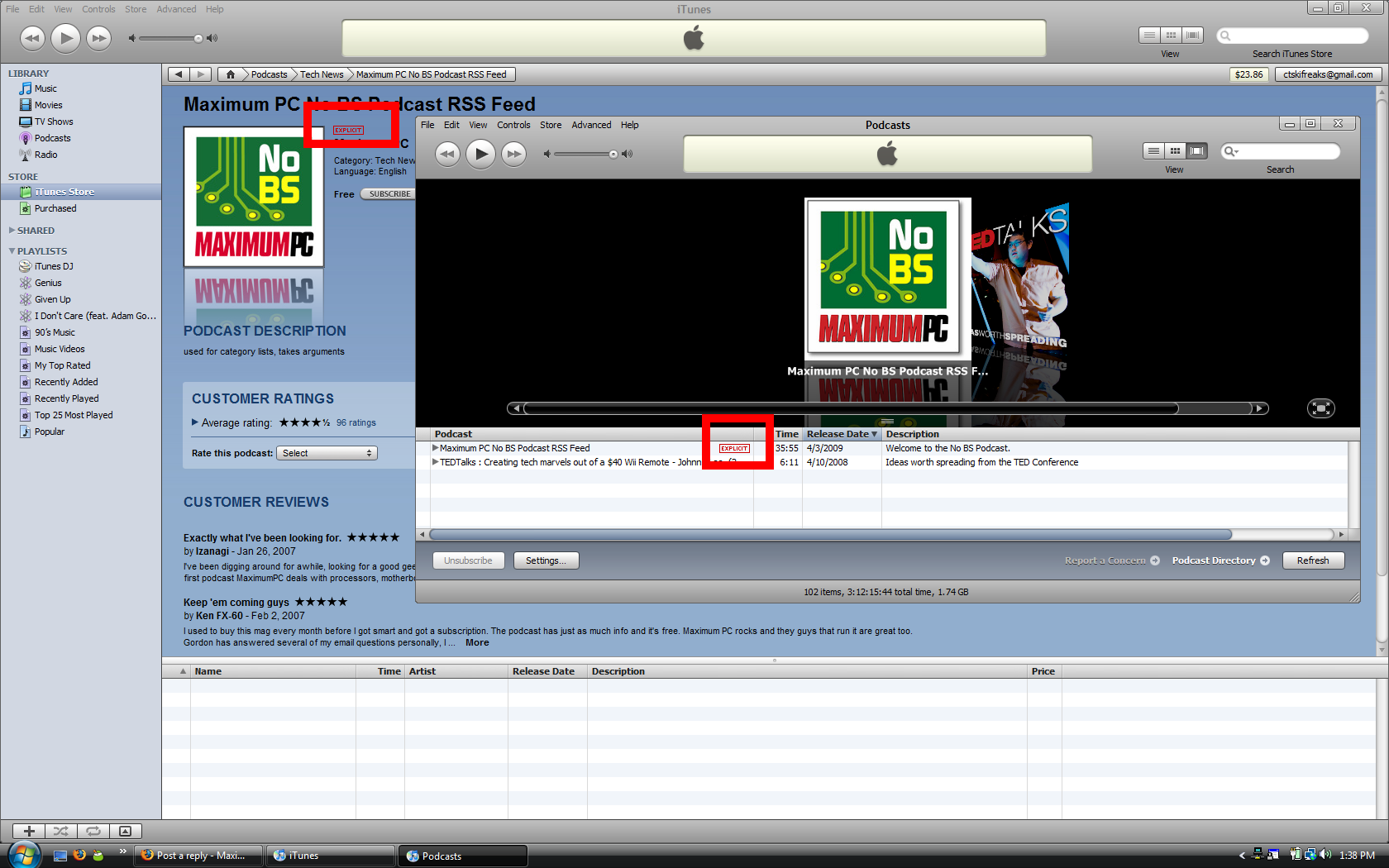Switch Podcasts window to grid view
This screenshot has width=1389, height=868.
pos(1175,150)
